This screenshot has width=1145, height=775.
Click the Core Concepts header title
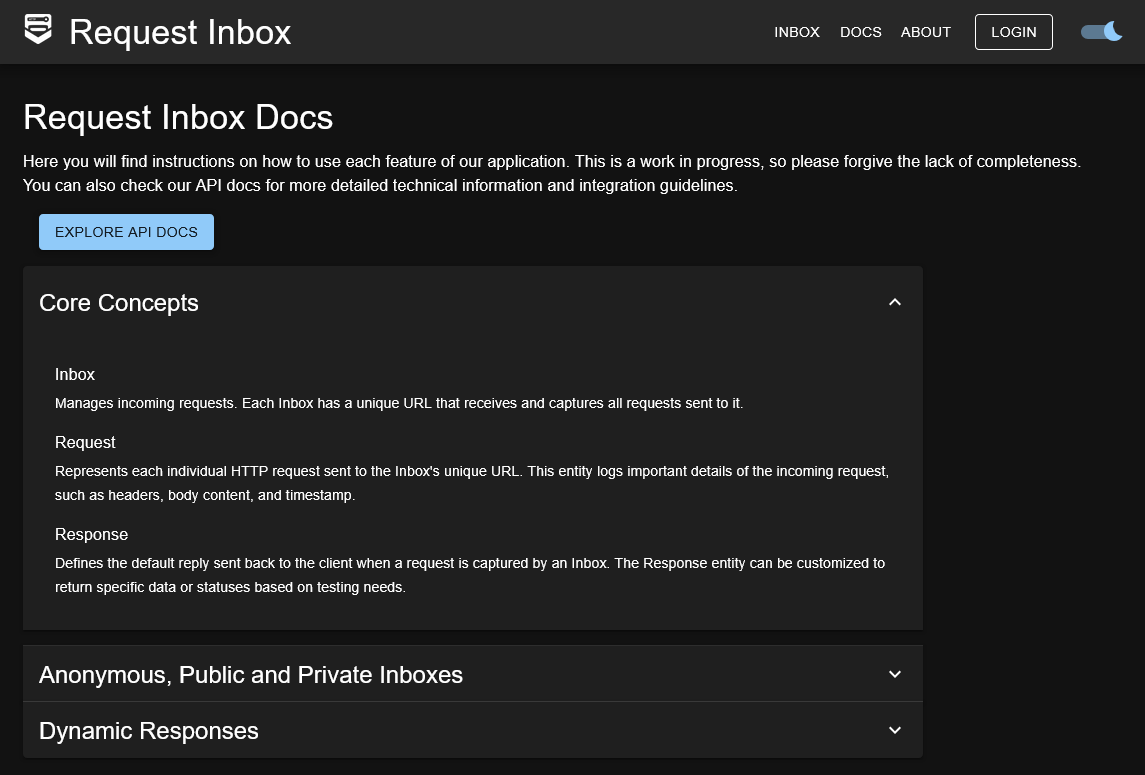click(x=119, y=302)
